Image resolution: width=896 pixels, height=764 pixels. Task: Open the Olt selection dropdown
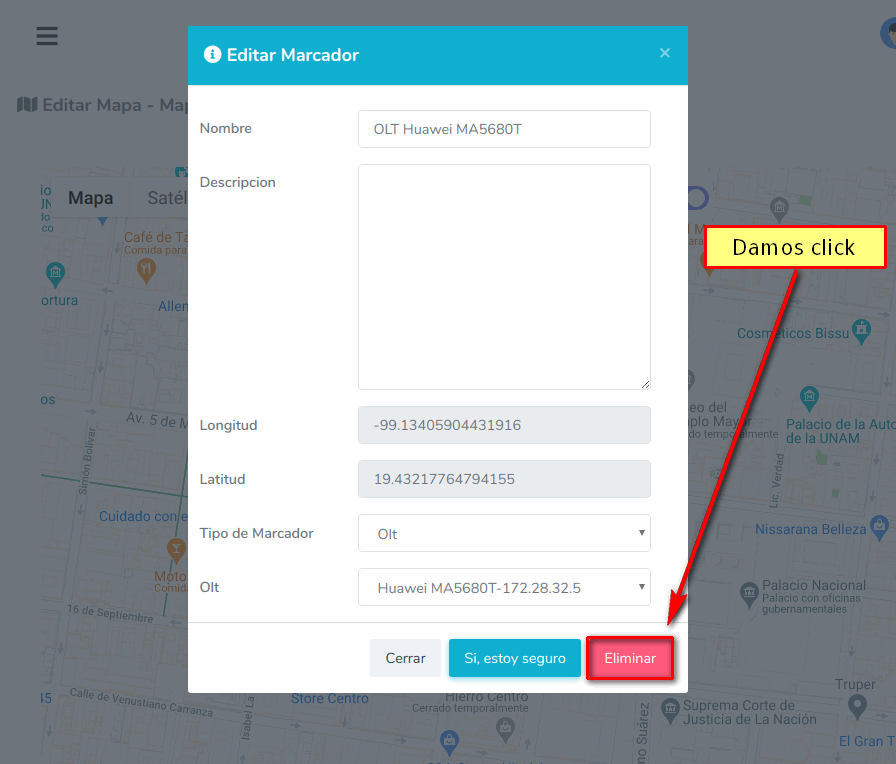pyautogui.click(x=504, y=587)
